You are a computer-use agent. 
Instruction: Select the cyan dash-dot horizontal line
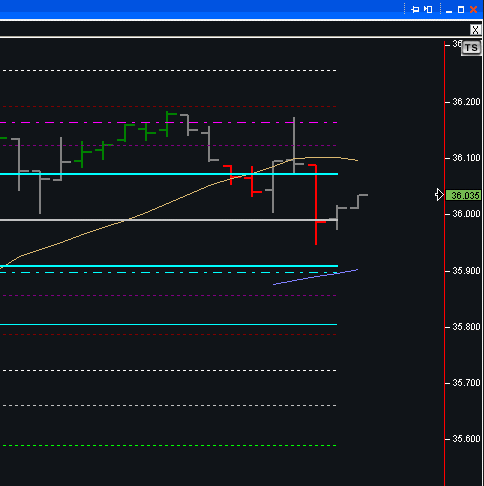tap(168, 273)
